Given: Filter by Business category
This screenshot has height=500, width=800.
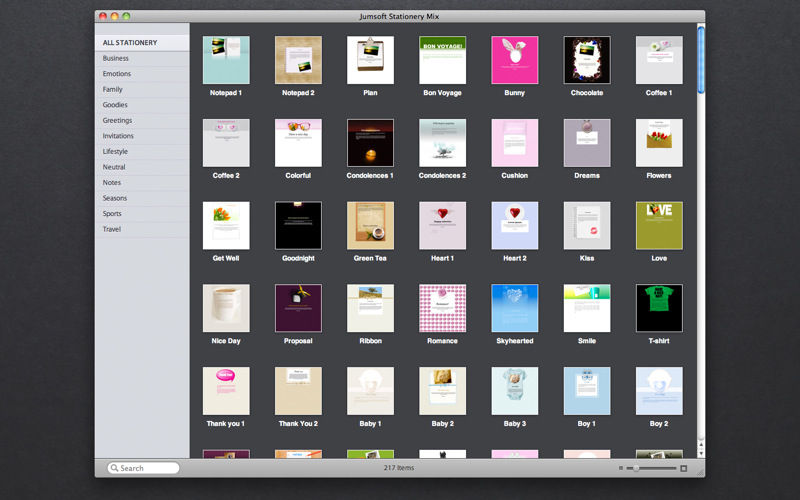Looking at the screenshot, I should [142, 58].
